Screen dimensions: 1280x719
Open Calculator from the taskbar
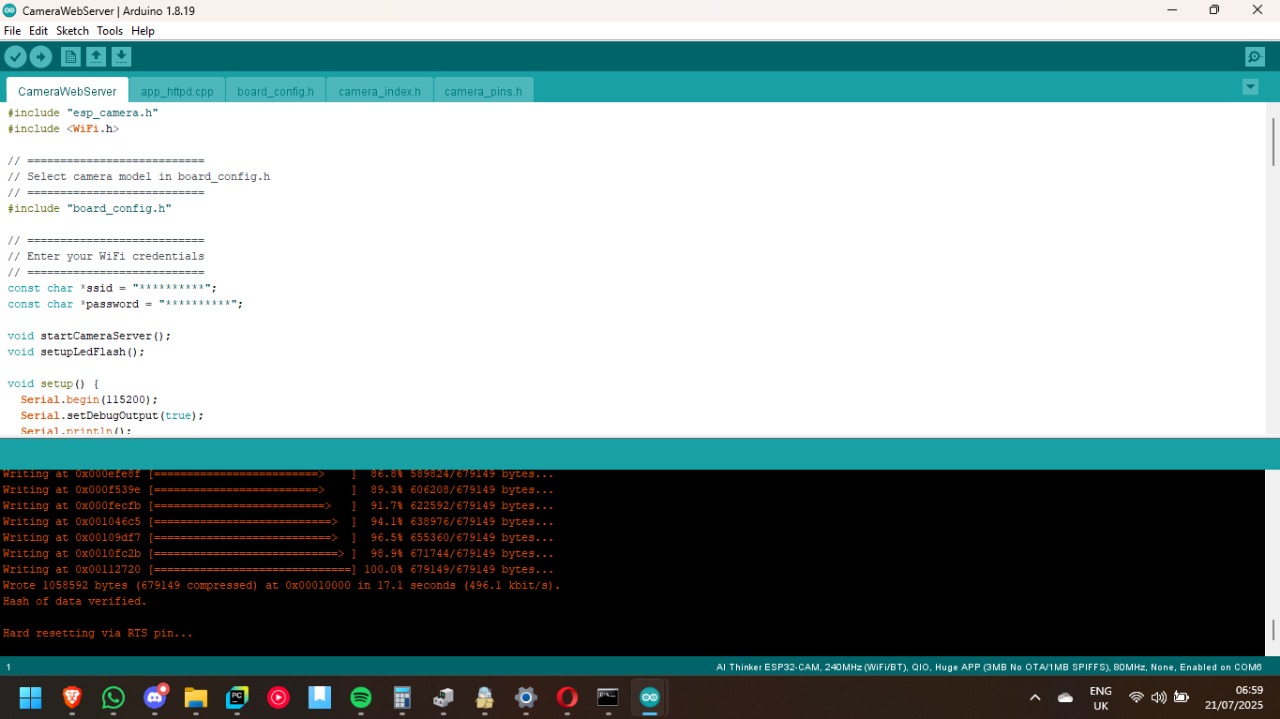coord(402,697)
